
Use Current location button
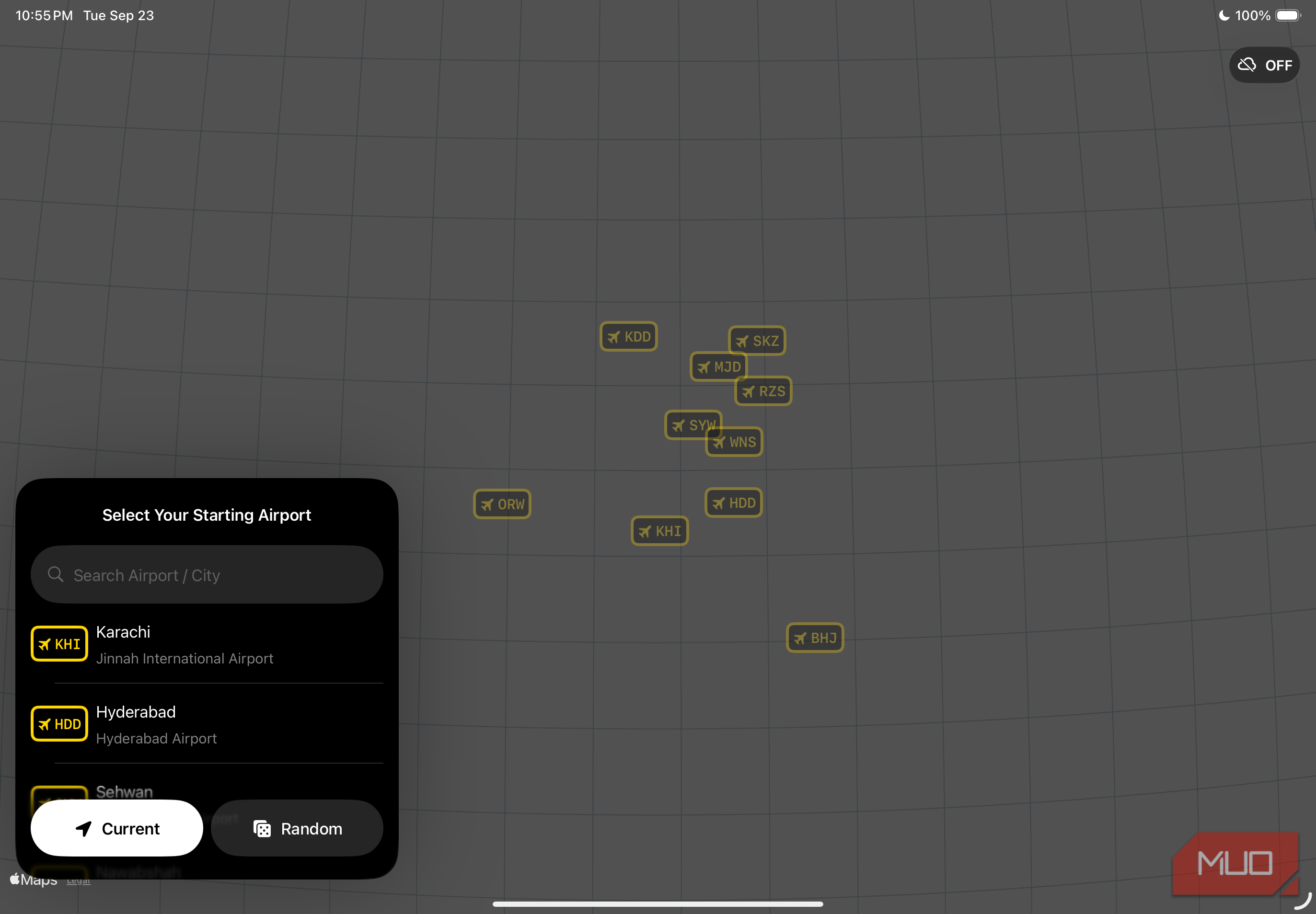tap(117, 828)
